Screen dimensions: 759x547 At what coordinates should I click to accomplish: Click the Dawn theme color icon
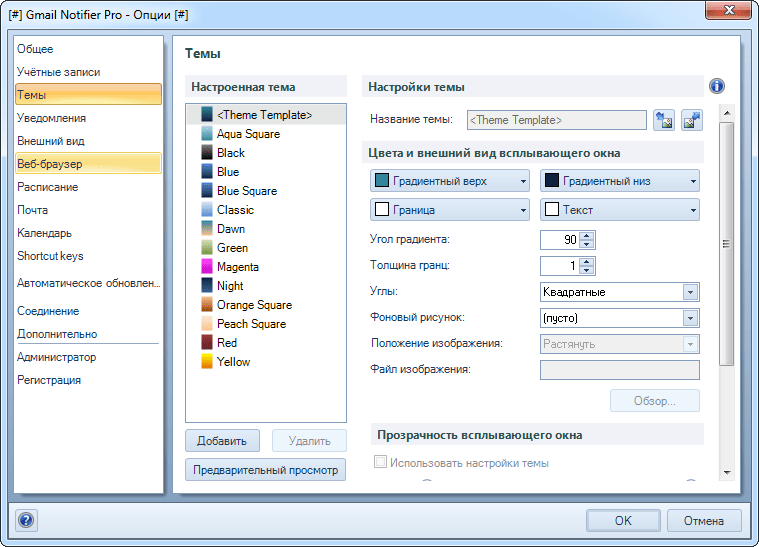[x=207, y=228]
